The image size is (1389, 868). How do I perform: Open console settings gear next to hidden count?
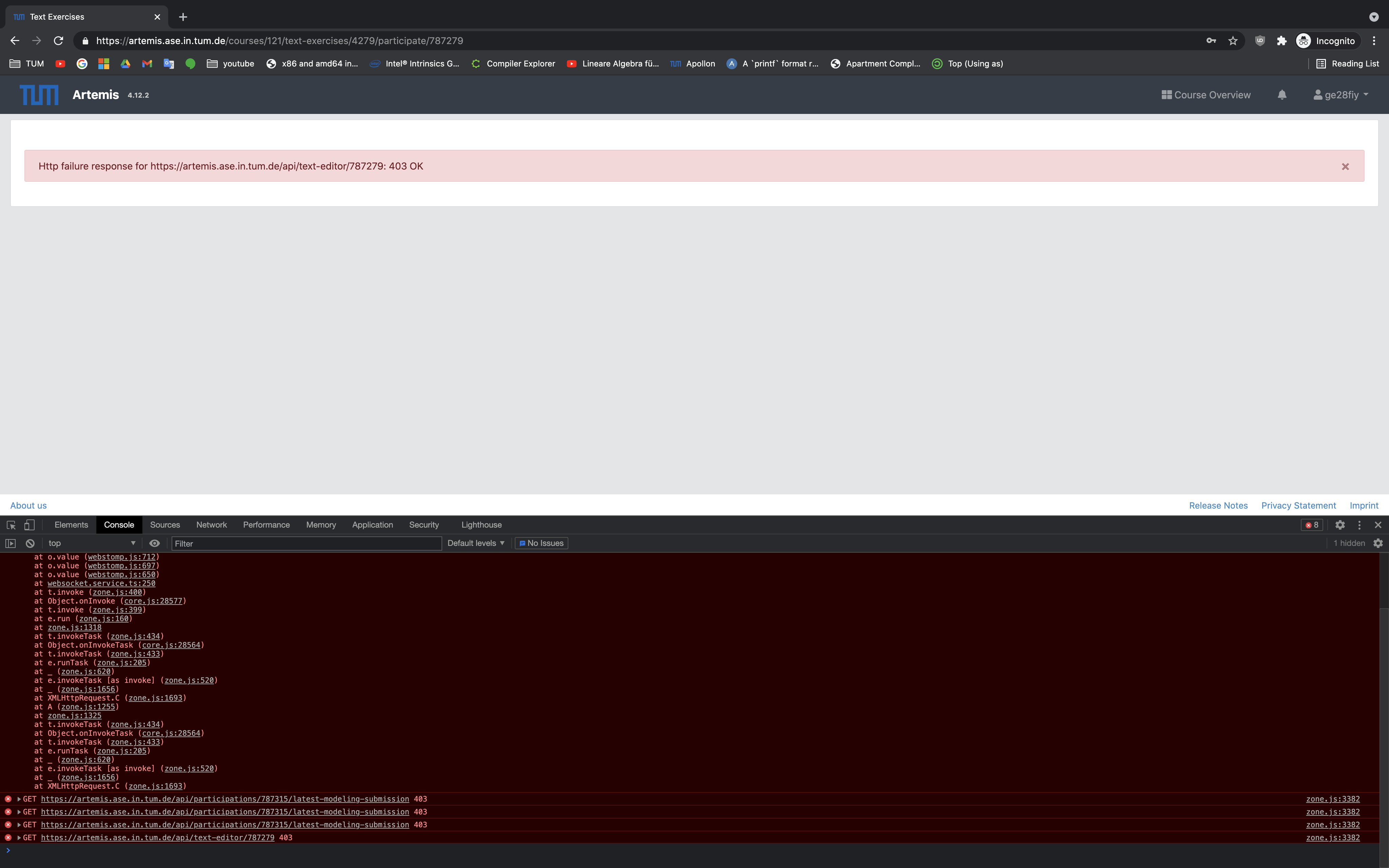1378,543
